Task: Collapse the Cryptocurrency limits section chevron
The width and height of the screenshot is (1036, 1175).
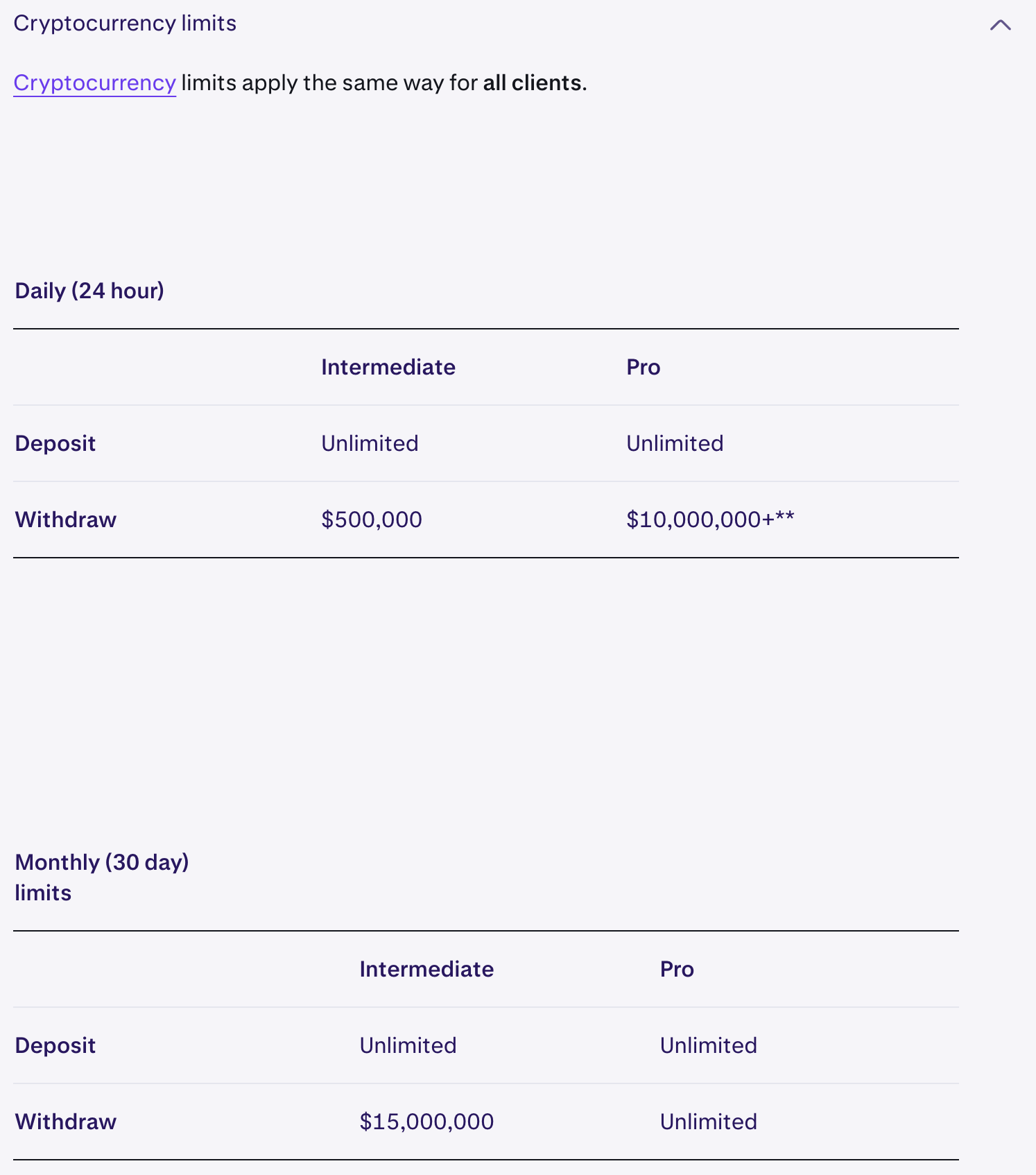Action: pyautogui.click(x=1000, y=25)
